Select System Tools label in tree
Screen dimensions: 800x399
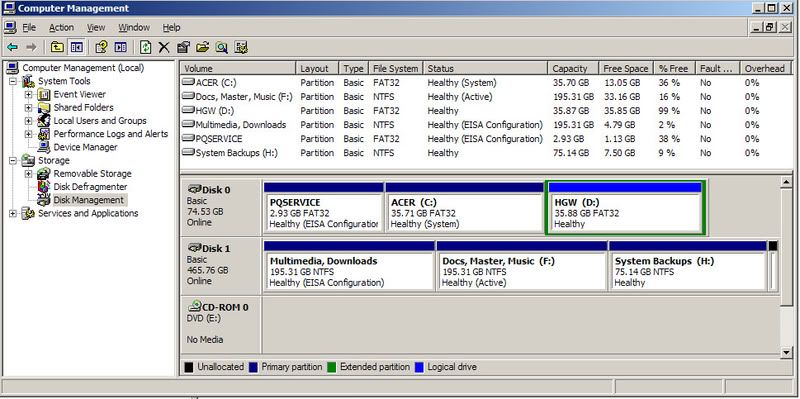[64, 81]
